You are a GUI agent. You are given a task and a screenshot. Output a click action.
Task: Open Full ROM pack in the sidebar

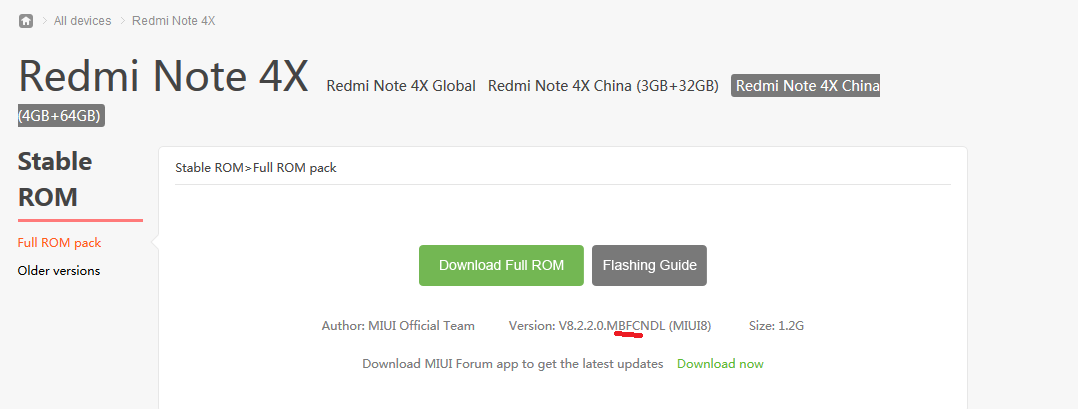click(x=59, y=243)
